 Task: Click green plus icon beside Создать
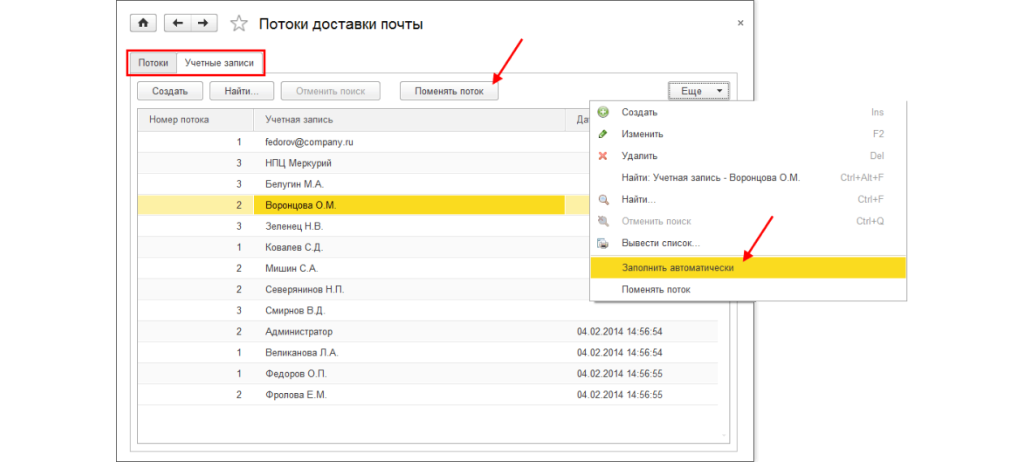tap(603, 112)
